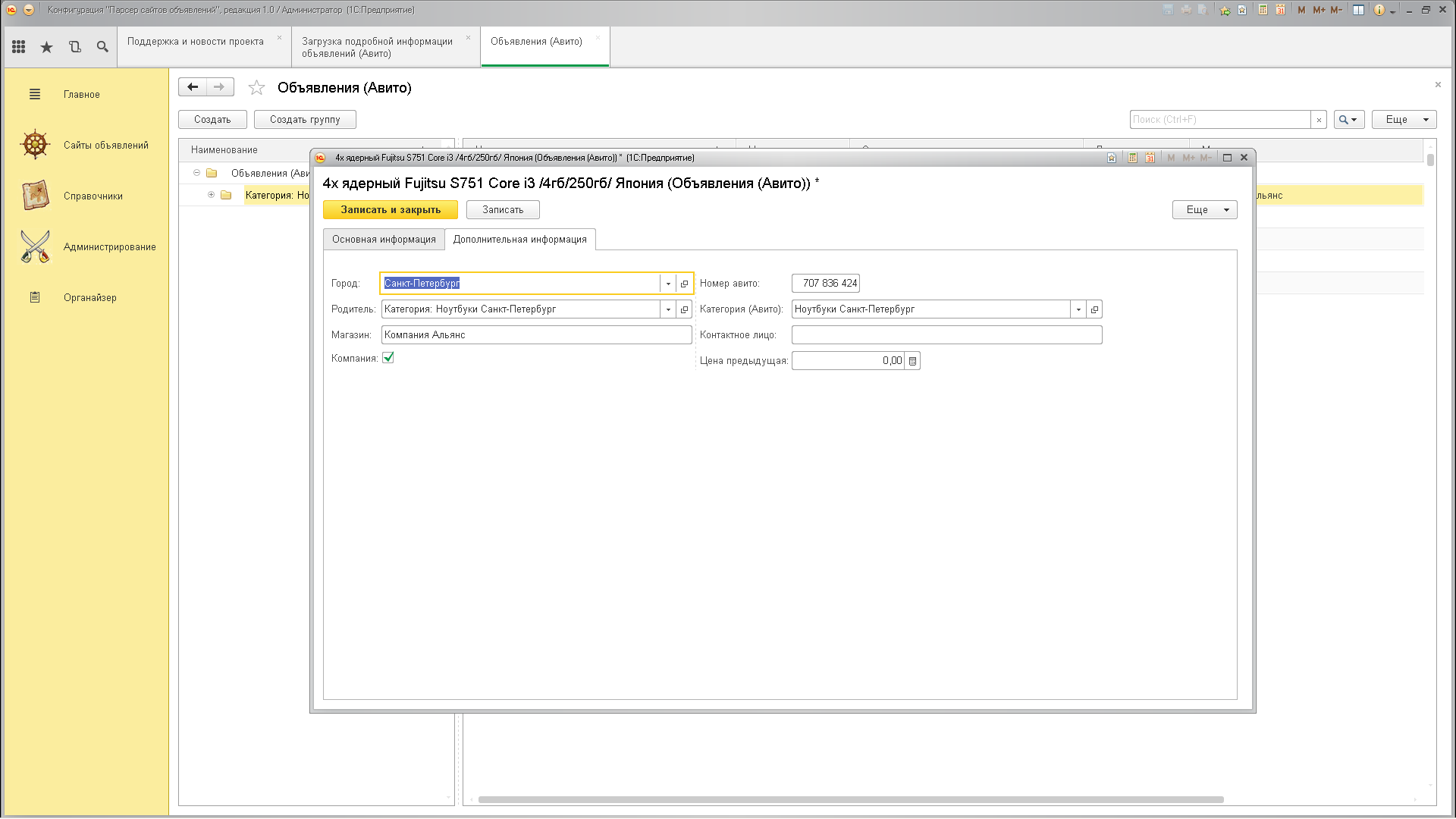Open the About info icon in title bar
The width and height of the screenshot is (1456, 819).
click(1379, 10)
